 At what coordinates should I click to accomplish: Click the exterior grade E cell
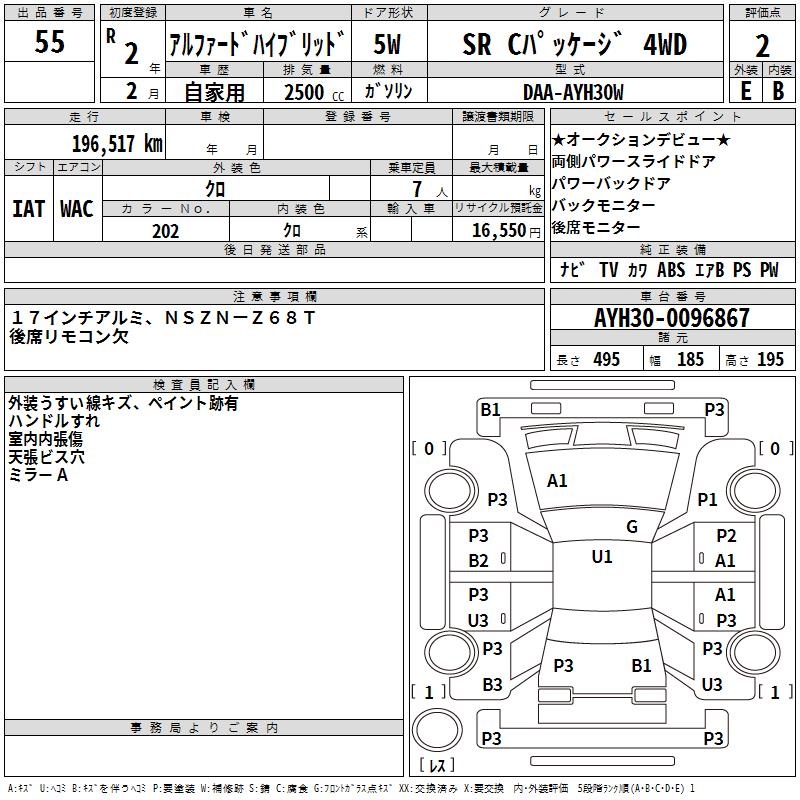pos(744,91)
